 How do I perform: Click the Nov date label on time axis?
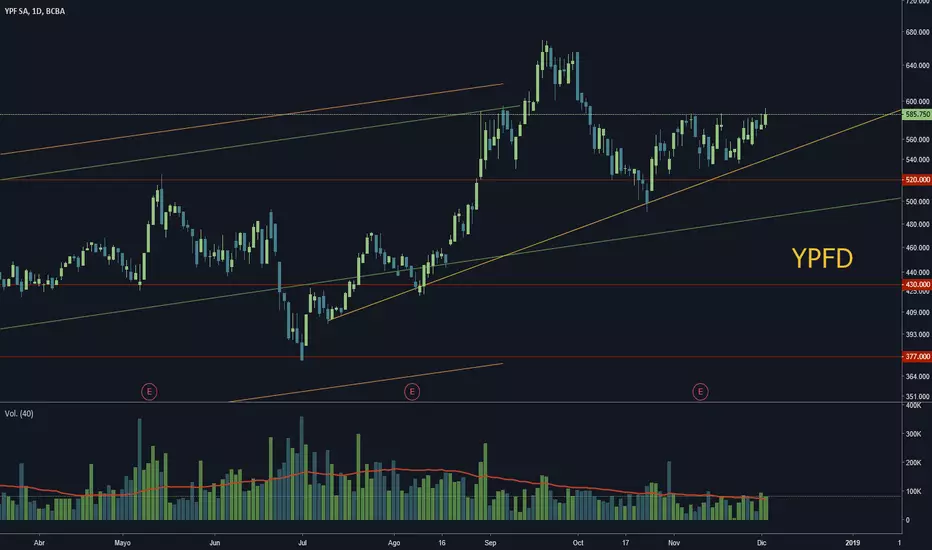[673, 543]
